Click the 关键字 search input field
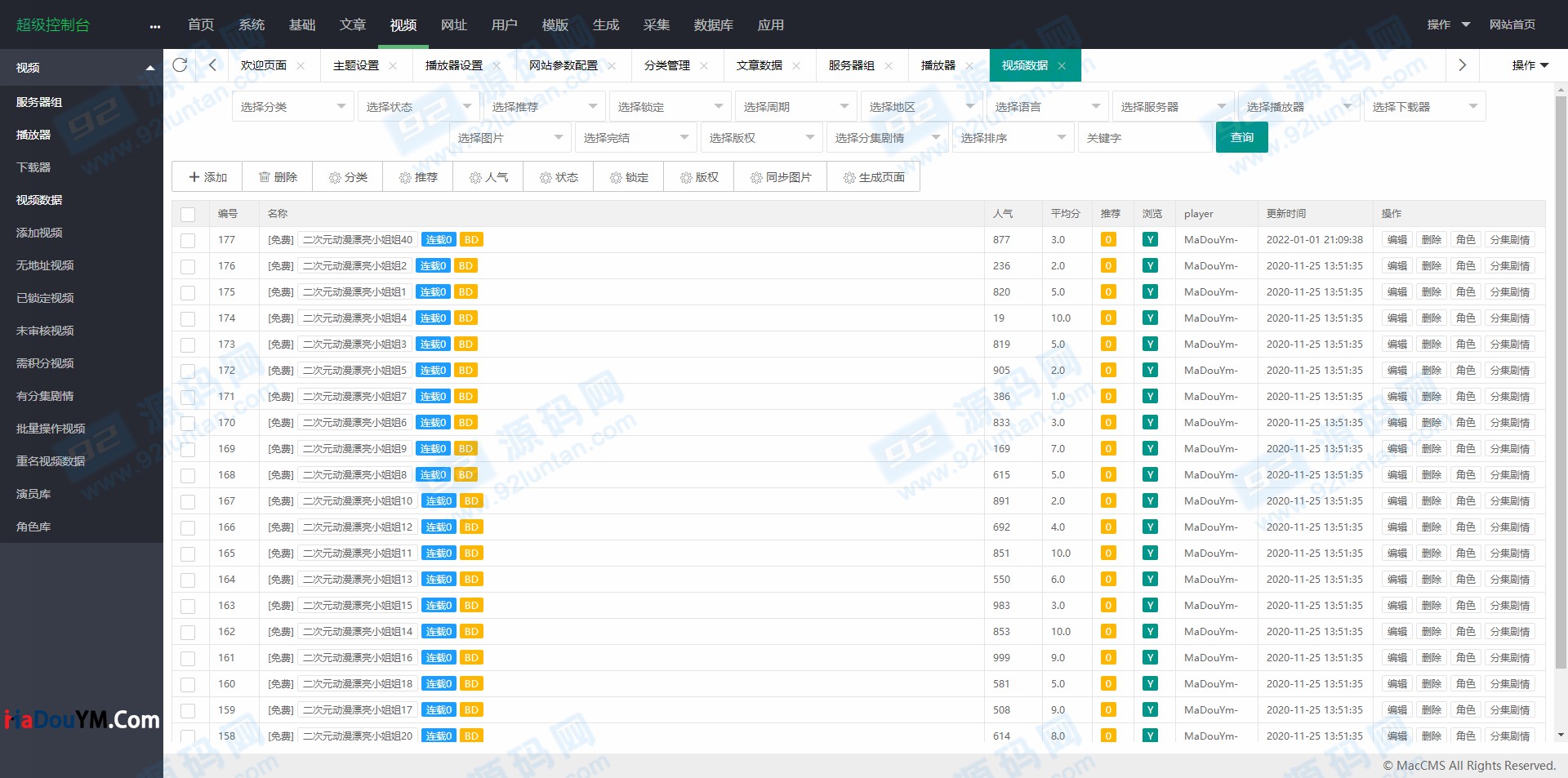The image size is (1568, 778). [x=1145, y=138]
